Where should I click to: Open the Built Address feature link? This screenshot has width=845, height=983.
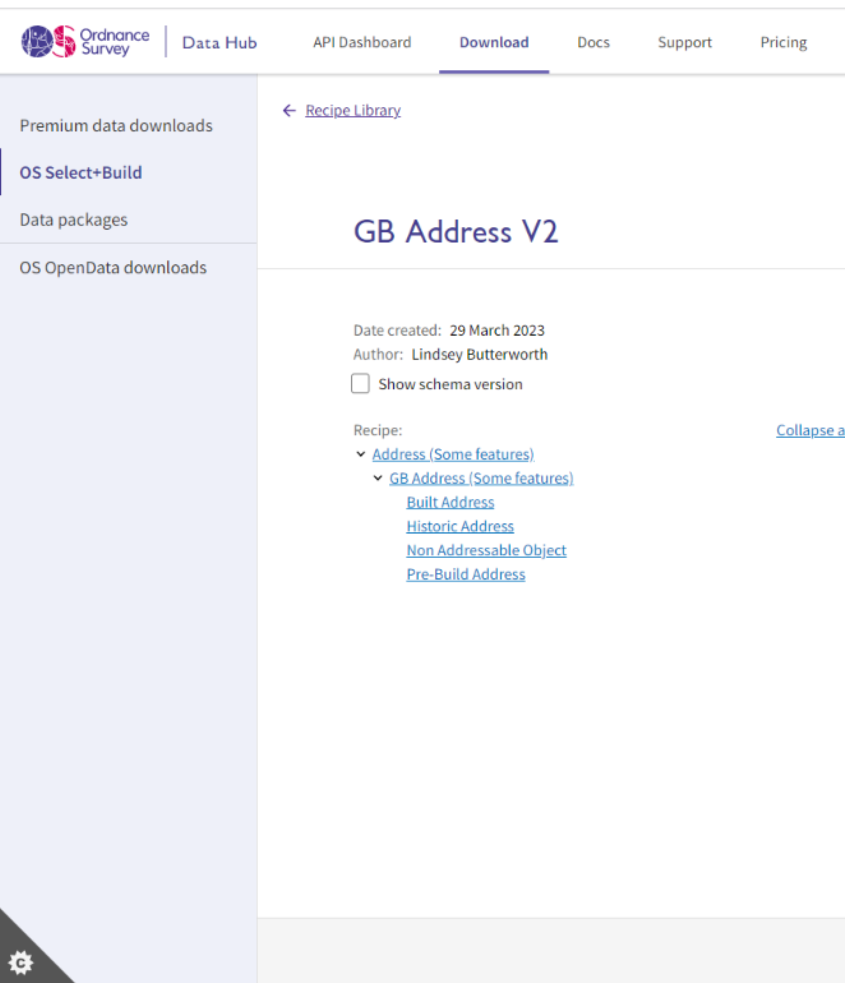point(450,502)
